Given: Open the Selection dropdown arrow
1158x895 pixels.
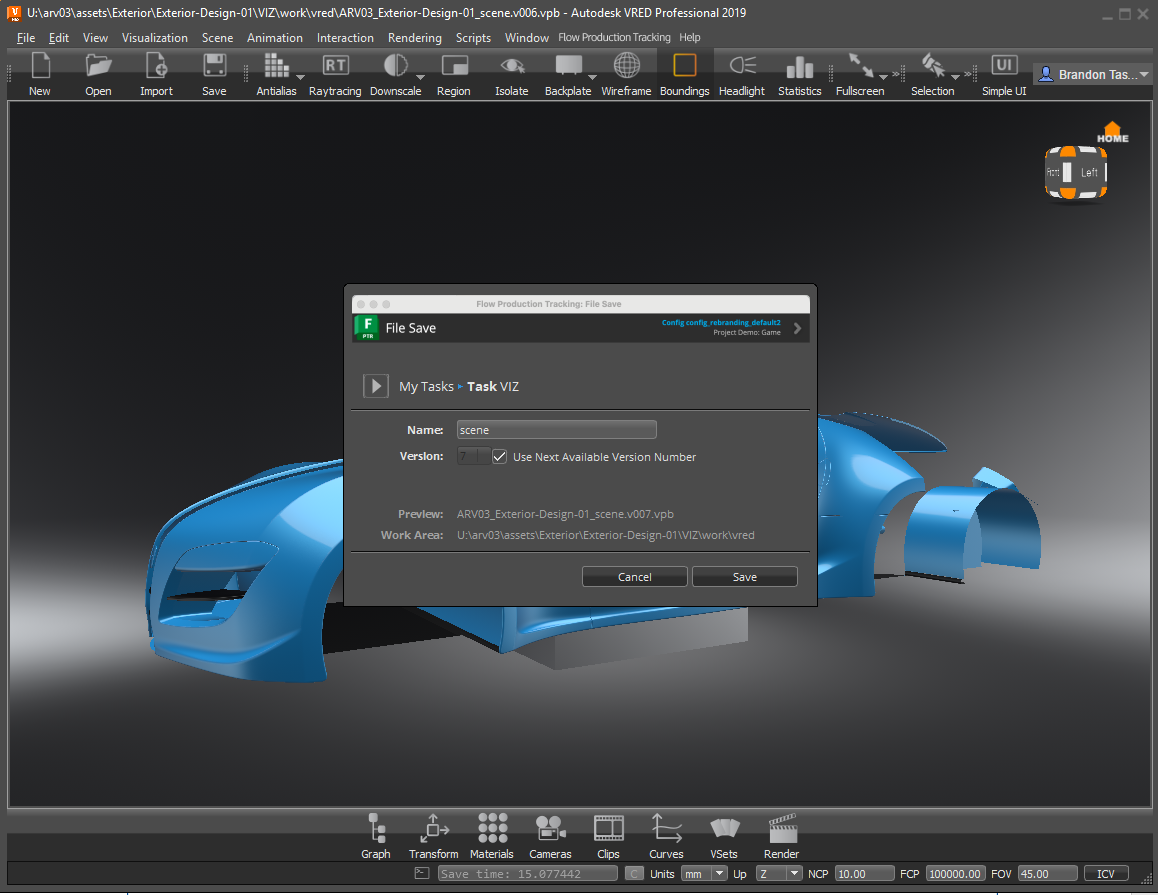Looking at the screenshot, I should pos(955,77).
